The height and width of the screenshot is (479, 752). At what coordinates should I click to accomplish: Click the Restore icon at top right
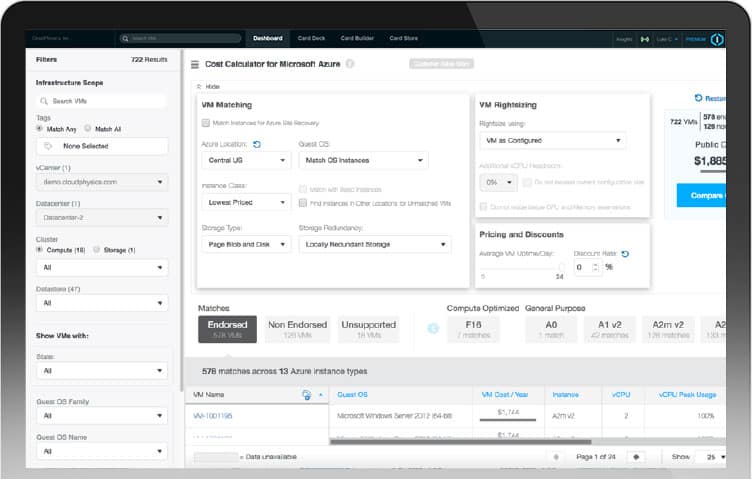698,98
